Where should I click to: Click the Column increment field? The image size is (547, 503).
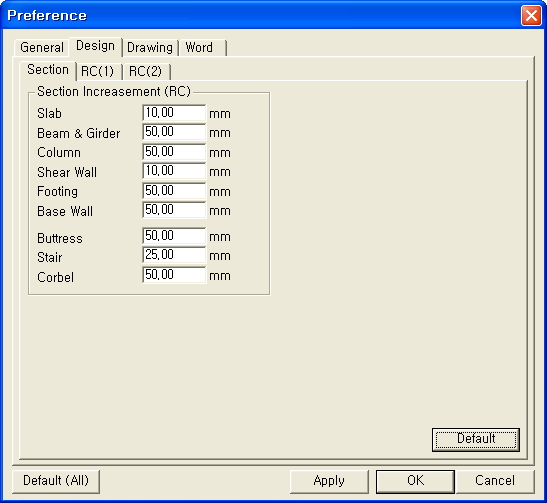click(174, 152)
